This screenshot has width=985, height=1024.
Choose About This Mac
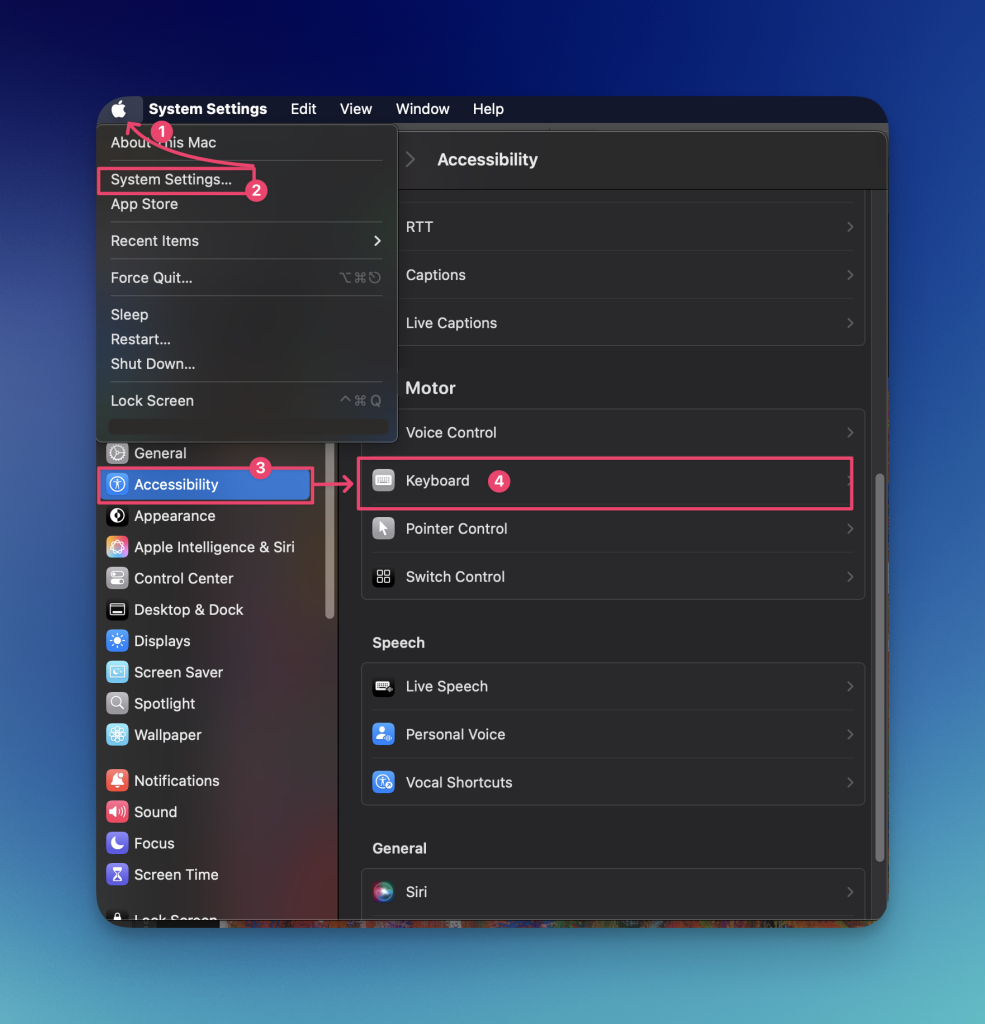163,142
